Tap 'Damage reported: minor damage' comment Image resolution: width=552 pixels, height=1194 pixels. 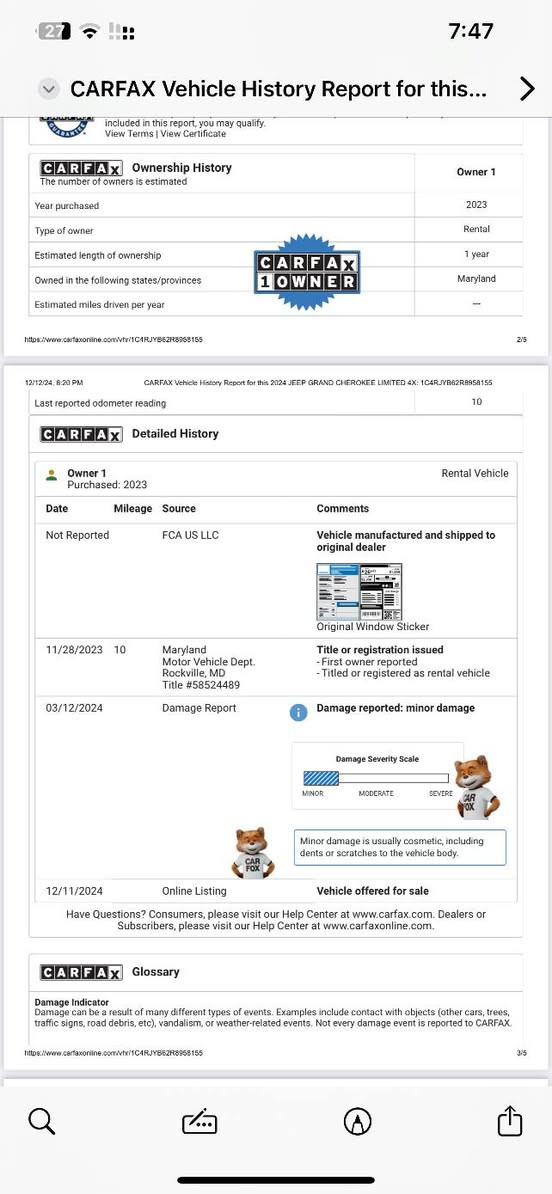396,708
